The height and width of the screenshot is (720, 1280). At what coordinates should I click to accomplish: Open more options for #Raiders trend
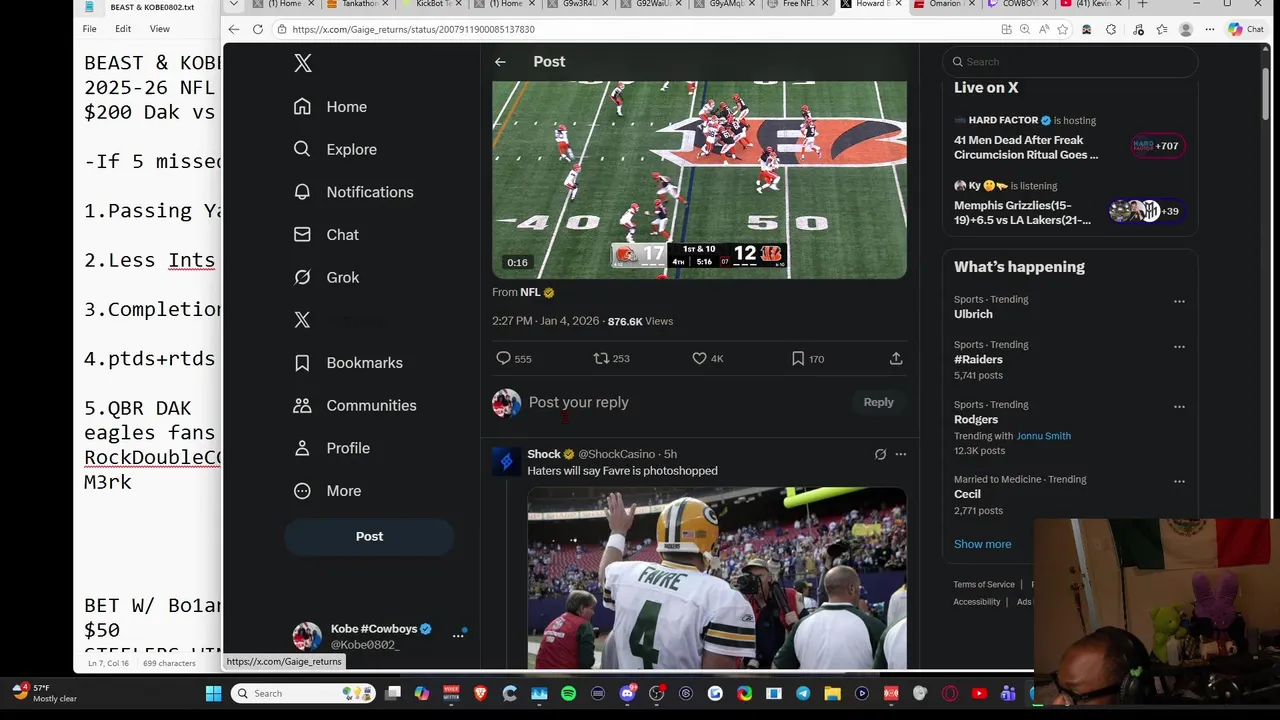(x=1179, y=347)
